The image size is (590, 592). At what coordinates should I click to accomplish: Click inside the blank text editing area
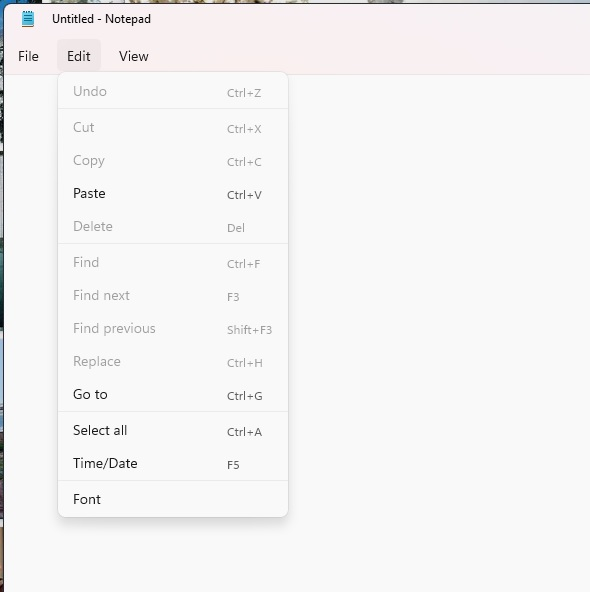click(438, 332)
